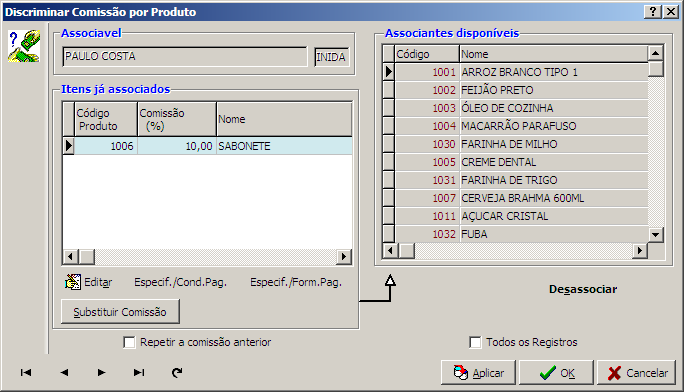684x392 pixels.
Task: Click product code 1006 cell
Action: coord(106,146)
